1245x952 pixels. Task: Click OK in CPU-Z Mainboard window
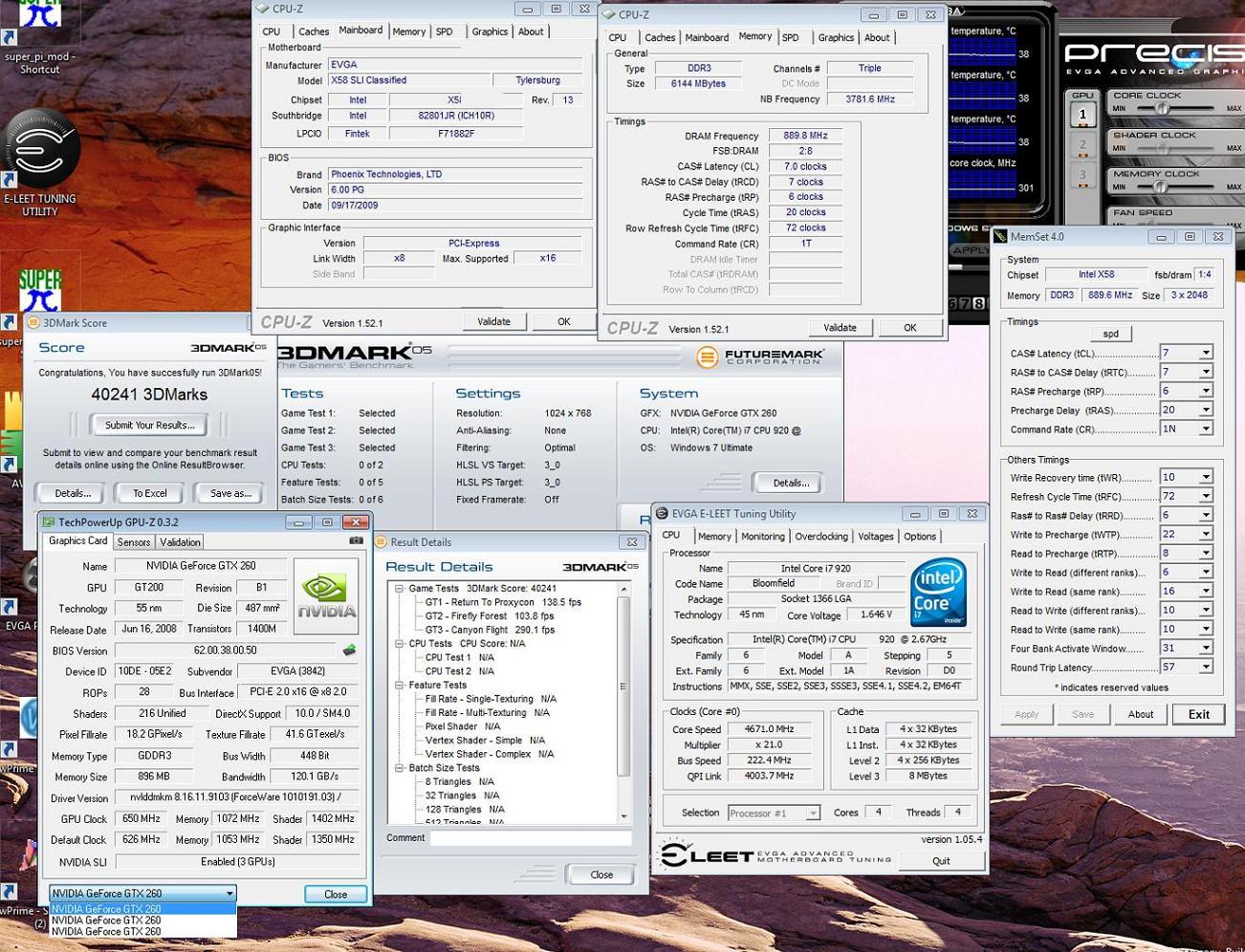tap(564, 321)
